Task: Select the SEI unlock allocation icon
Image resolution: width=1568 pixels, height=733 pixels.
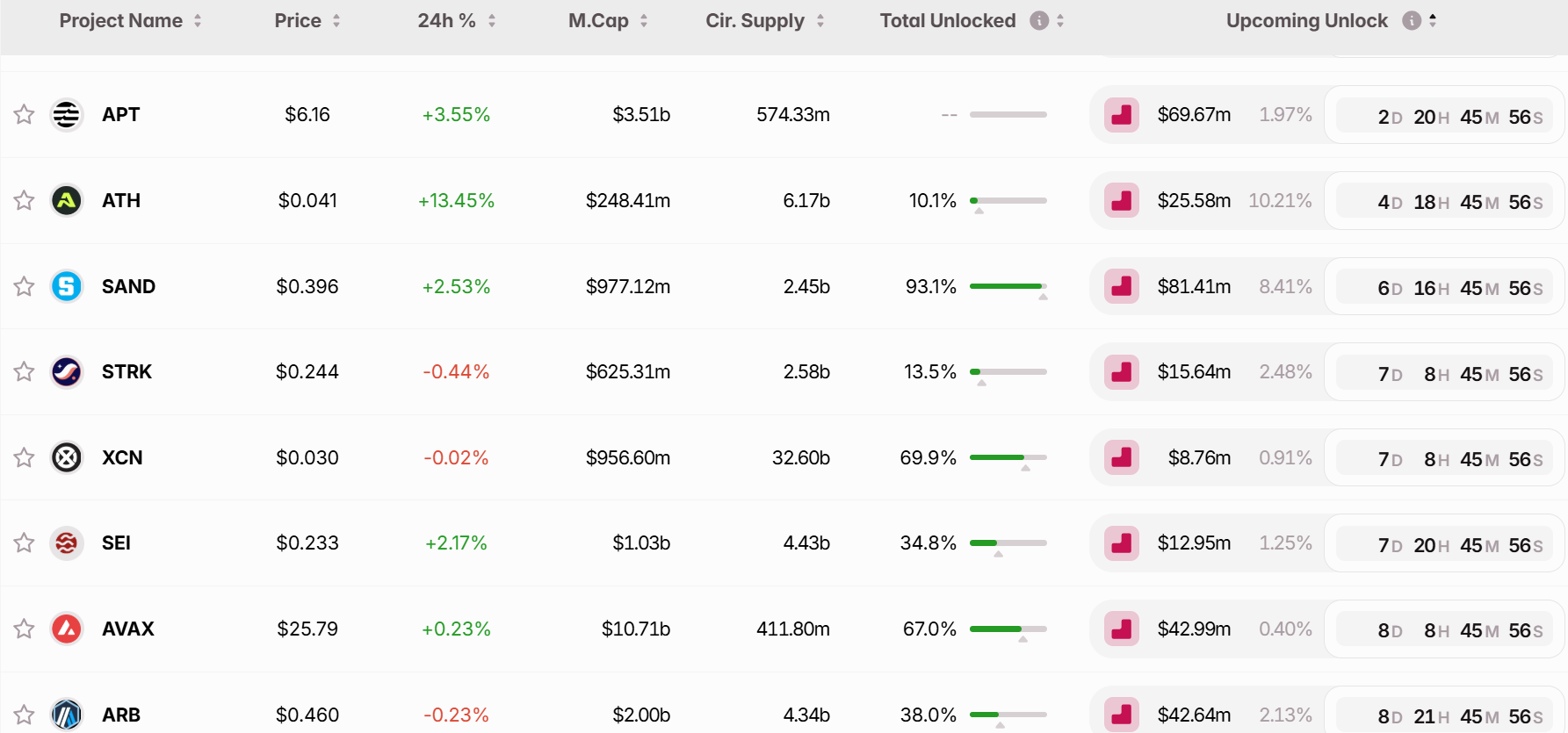Action: coord(1122,543)
